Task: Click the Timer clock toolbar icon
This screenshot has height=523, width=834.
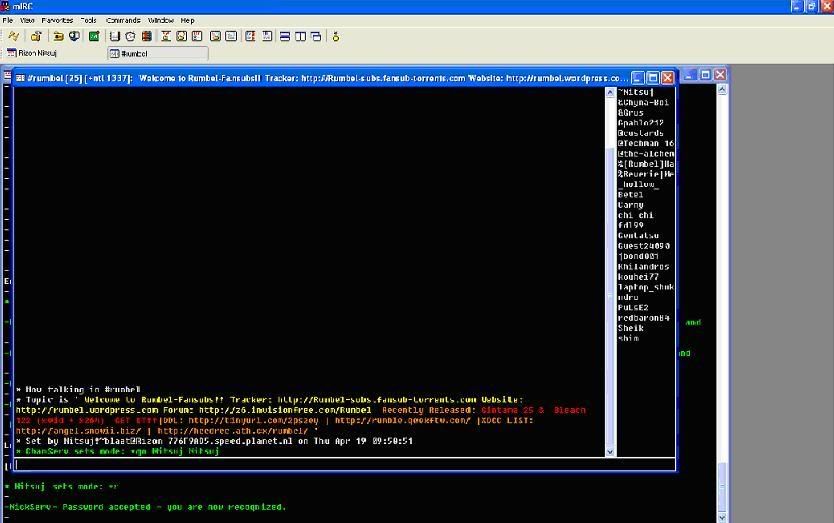Action: coord(130,36)
